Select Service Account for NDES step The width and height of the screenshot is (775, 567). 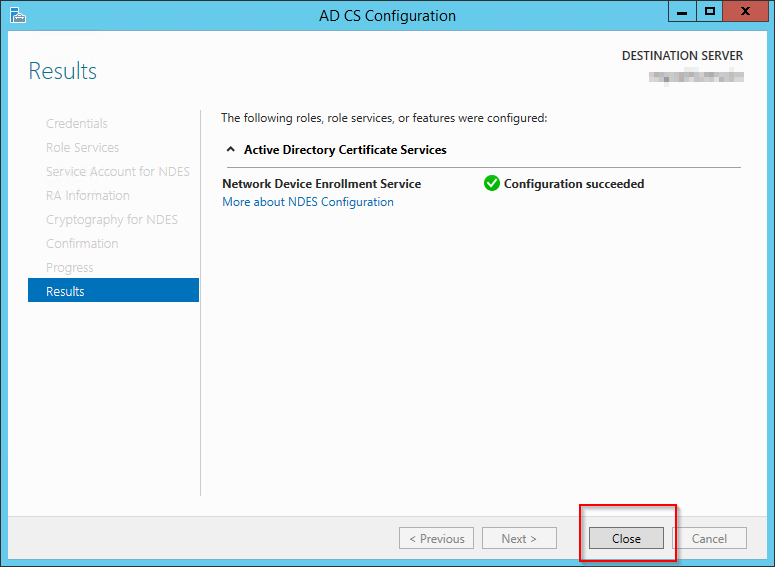(118, 172)
